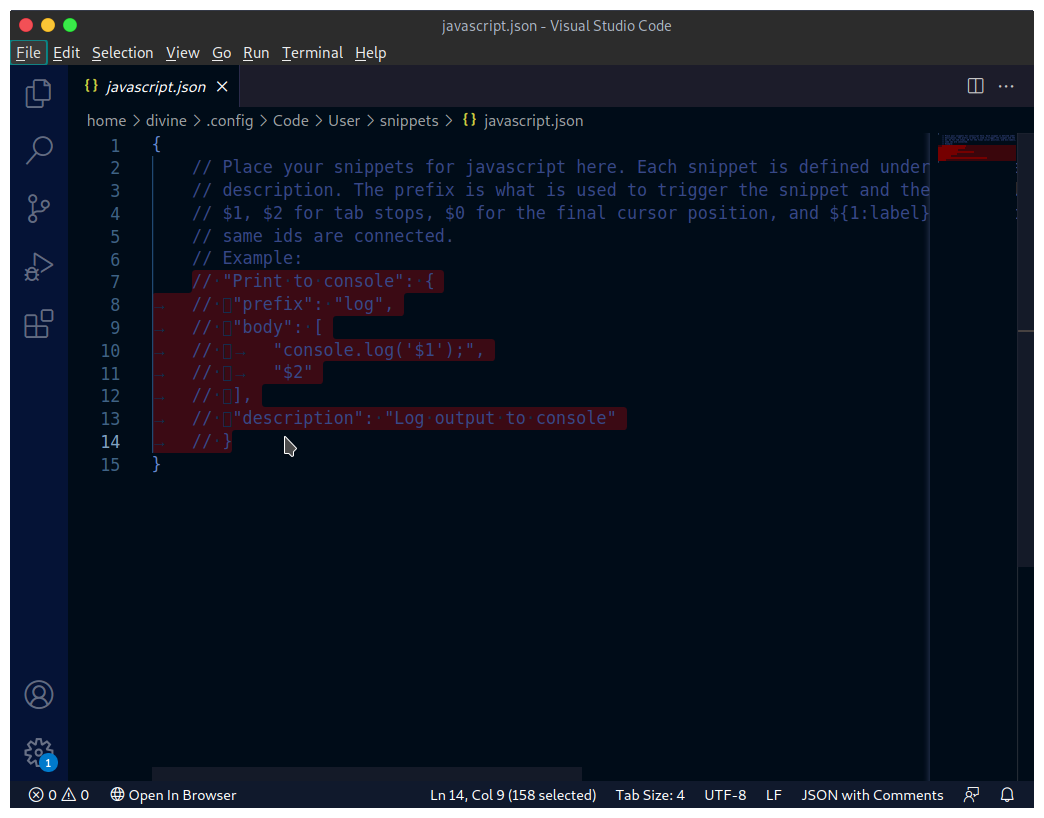This screenshot has width=1044, height=818.
Task: Change end of line sequence LF
Action: click(773, 795)
